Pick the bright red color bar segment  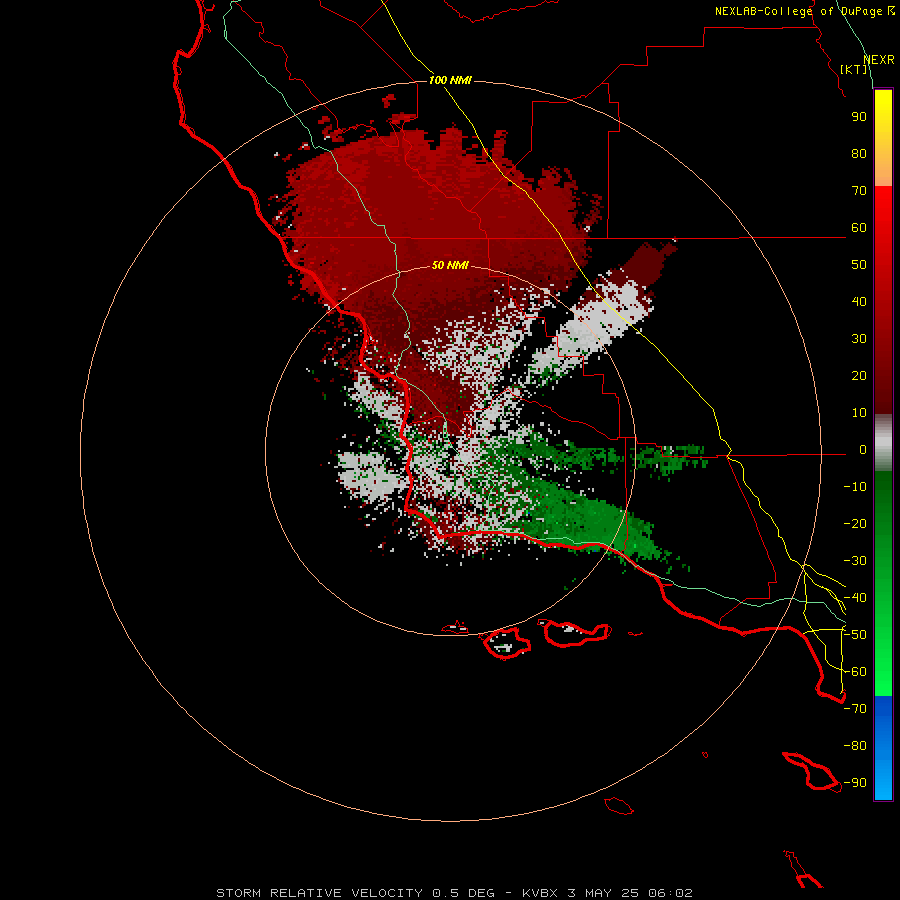pos(883,210)
